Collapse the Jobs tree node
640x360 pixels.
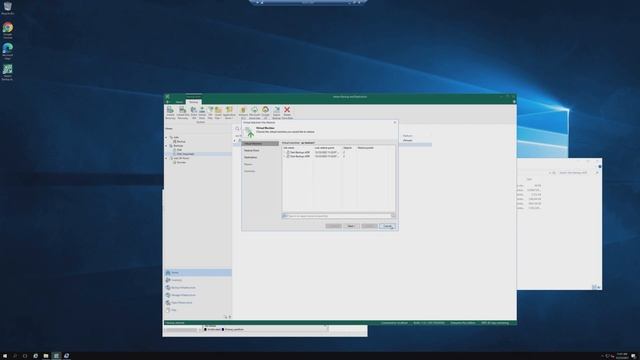167,138
